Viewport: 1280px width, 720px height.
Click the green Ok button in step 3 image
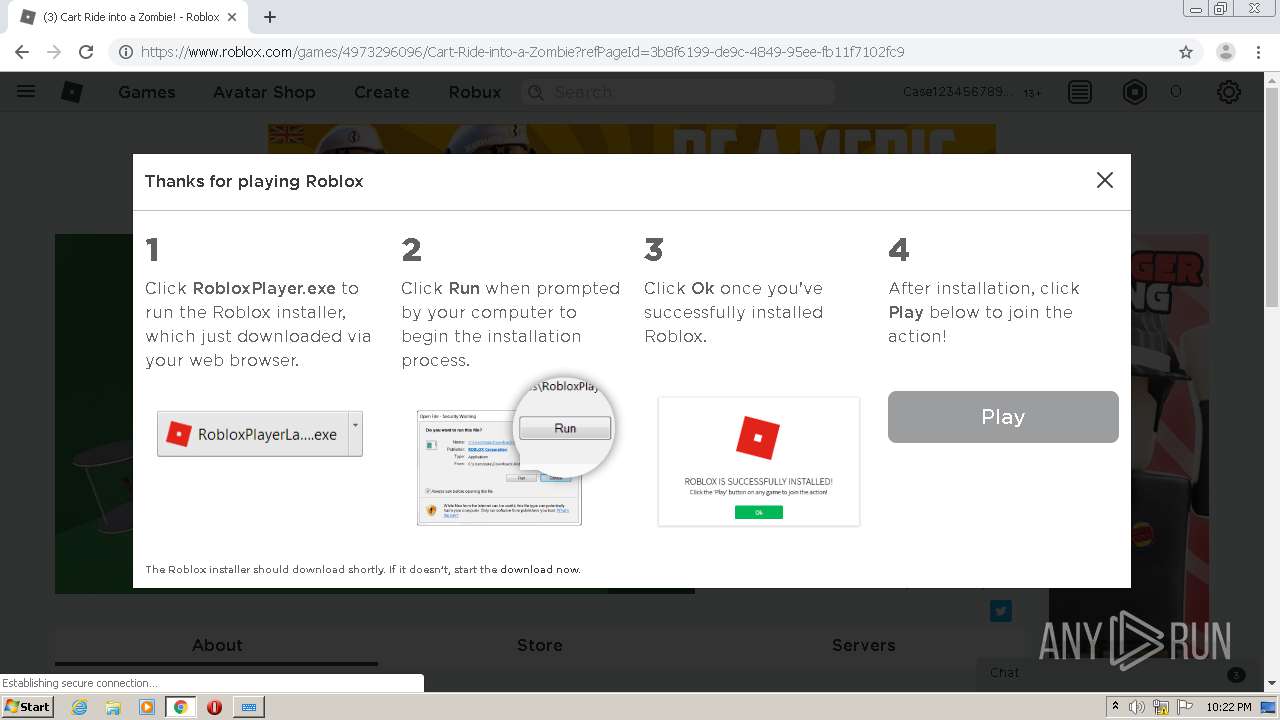(x=759, y=512)
